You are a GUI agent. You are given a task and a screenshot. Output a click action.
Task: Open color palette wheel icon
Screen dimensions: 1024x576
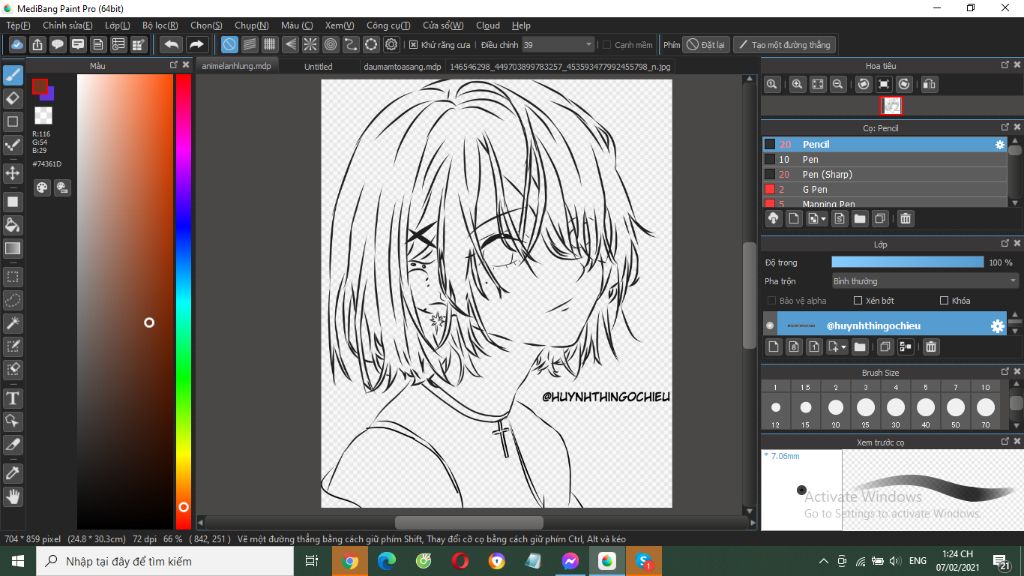[x=42, y=188]
